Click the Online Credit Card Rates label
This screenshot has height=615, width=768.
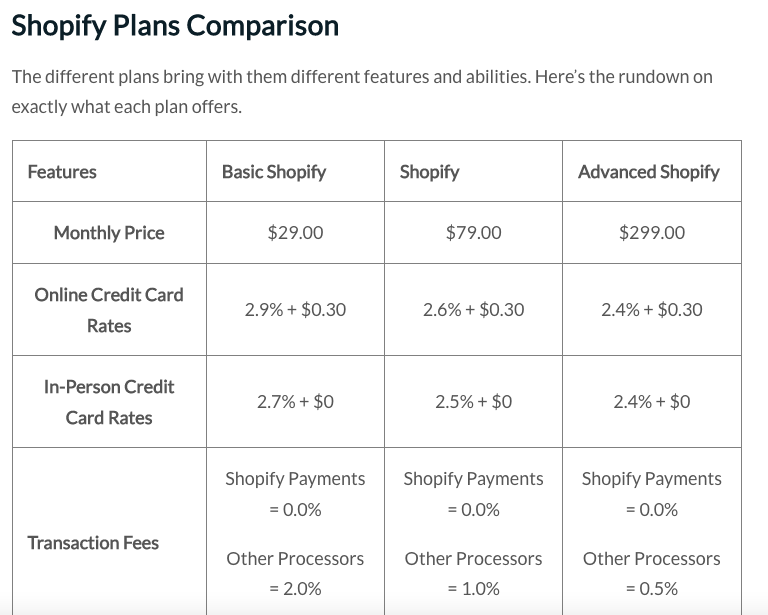[x=109, y=310]
